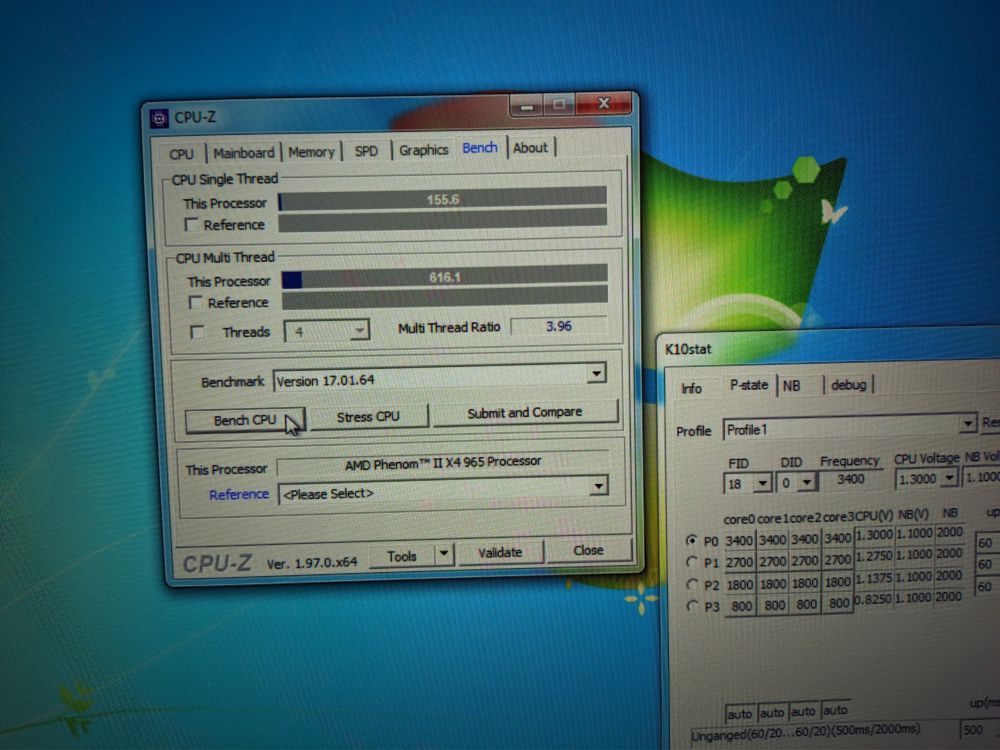
Task: Click the Multi Thread Ratio value 3.96
Action: [559, 326]
